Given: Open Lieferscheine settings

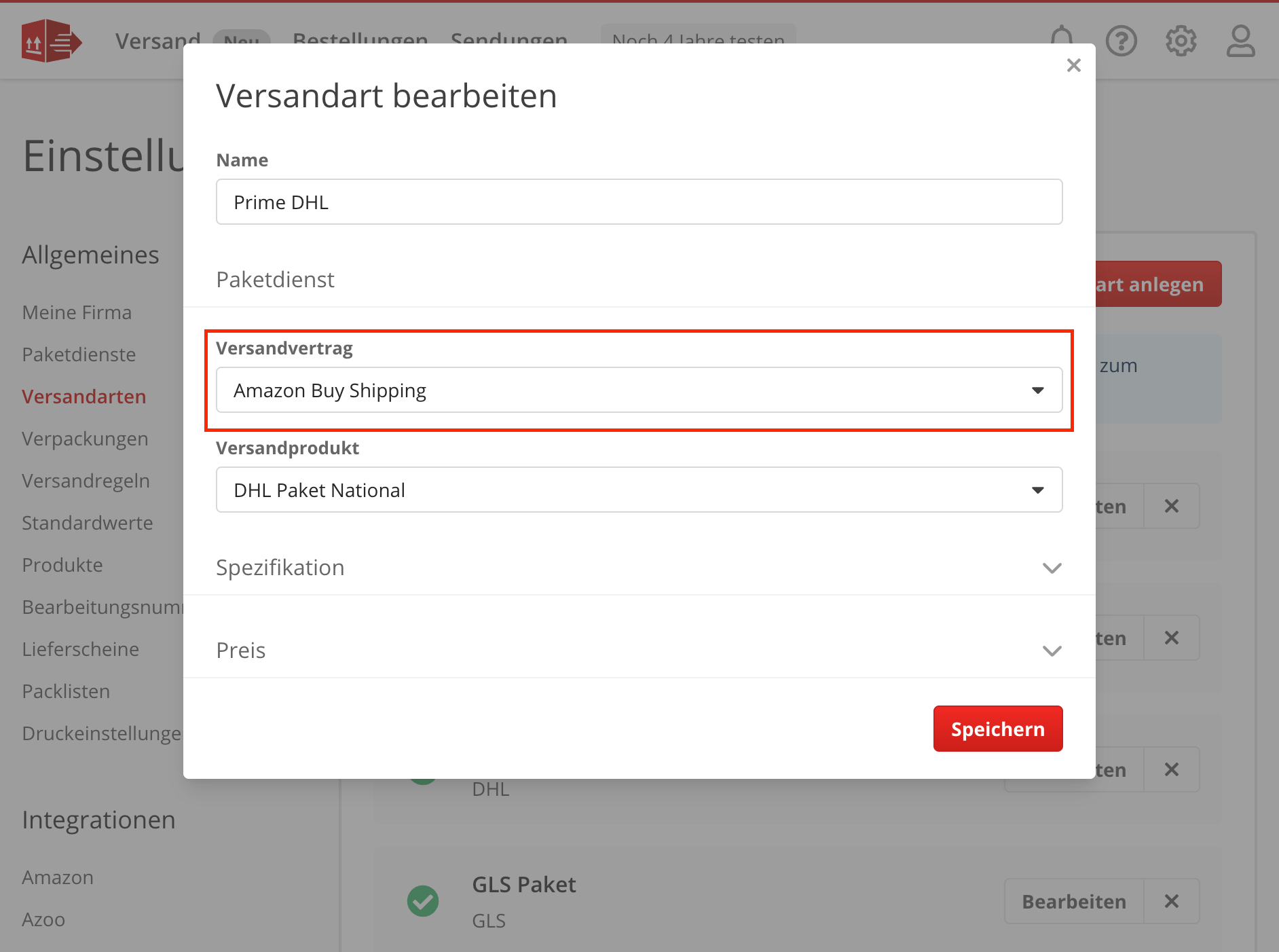Looking at the screenshot, I should tap(80, 649).
